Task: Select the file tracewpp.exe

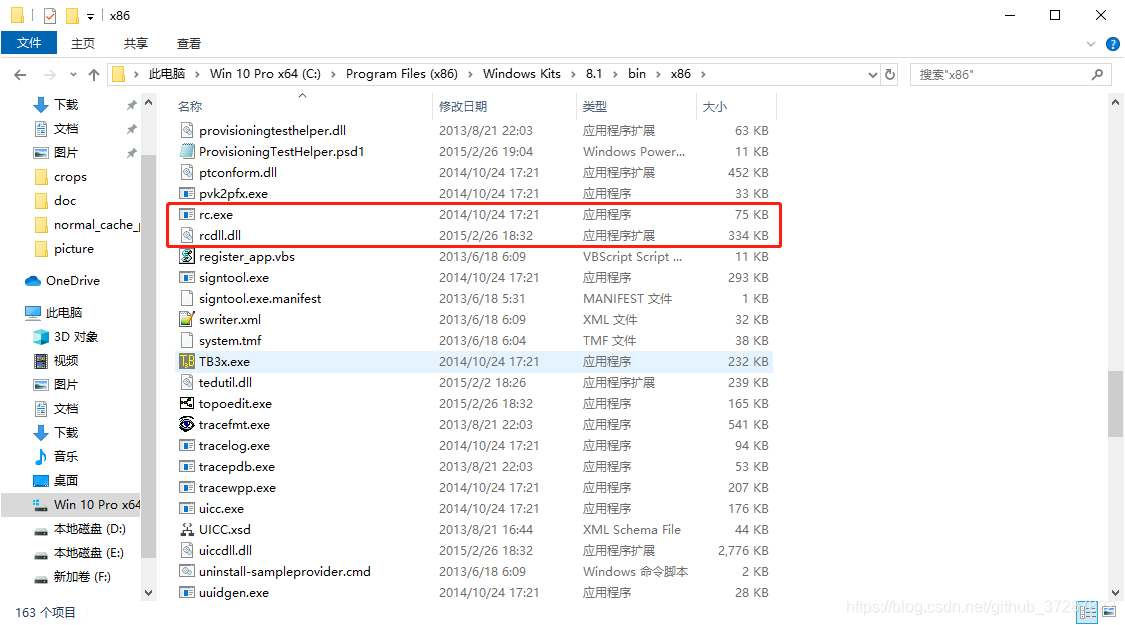Action: click(x=237, y=488)
